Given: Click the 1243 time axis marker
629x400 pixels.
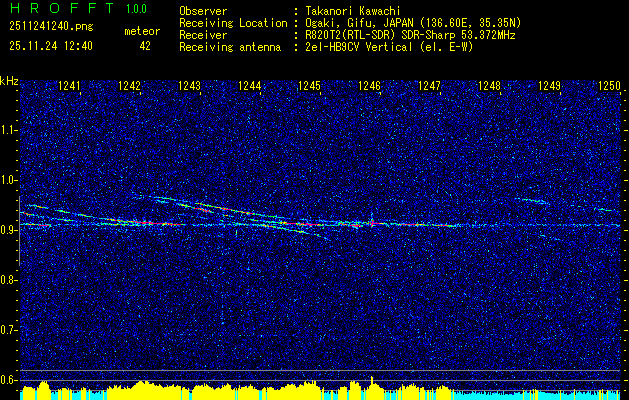Looking at the screenshot, I should tap(189, 85).
